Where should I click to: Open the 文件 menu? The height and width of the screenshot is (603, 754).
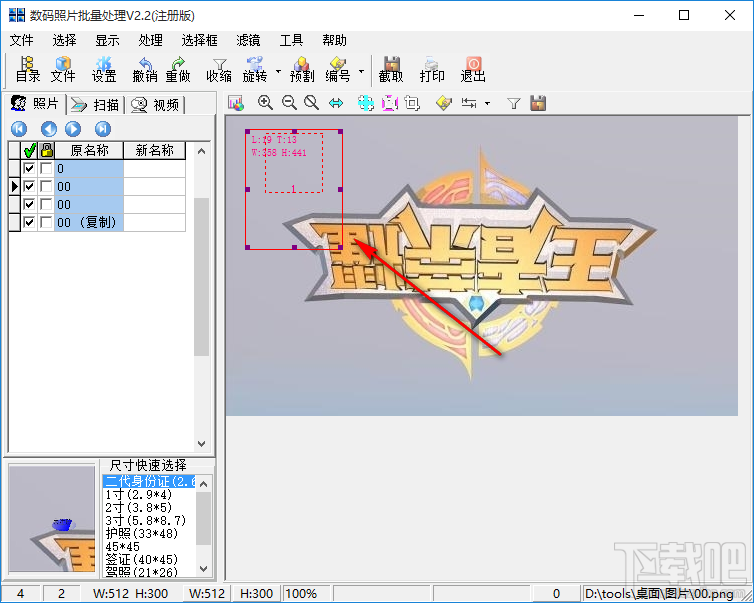22,40
